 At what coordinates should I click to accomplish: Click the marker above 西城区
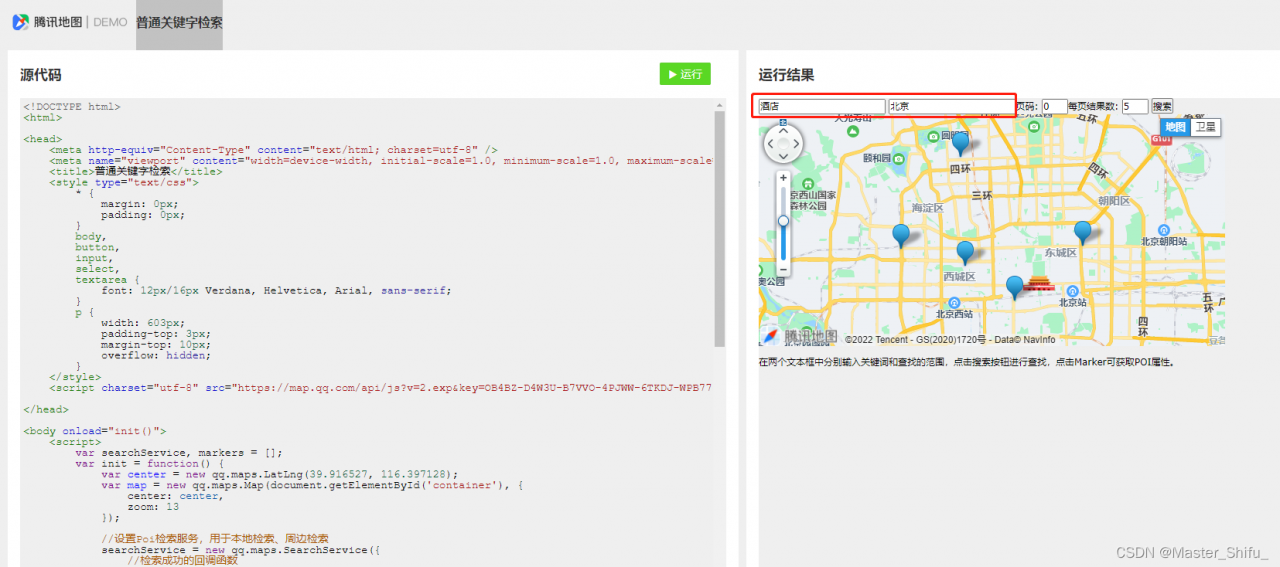click(965, 253)
